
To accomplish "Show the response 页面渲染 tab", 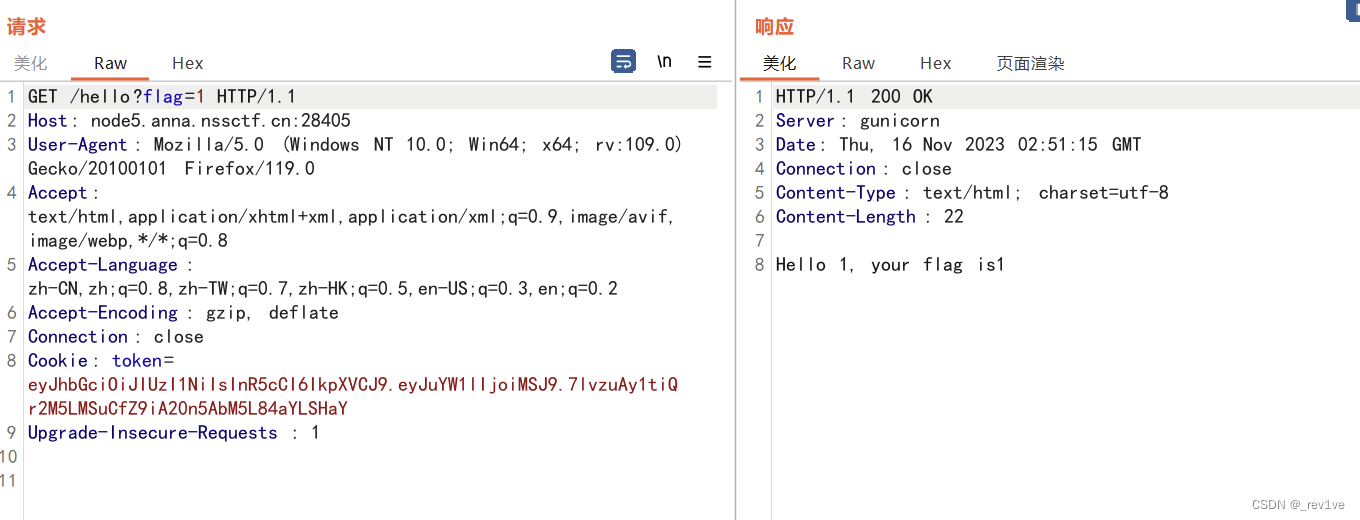I will click(1030, 63).
